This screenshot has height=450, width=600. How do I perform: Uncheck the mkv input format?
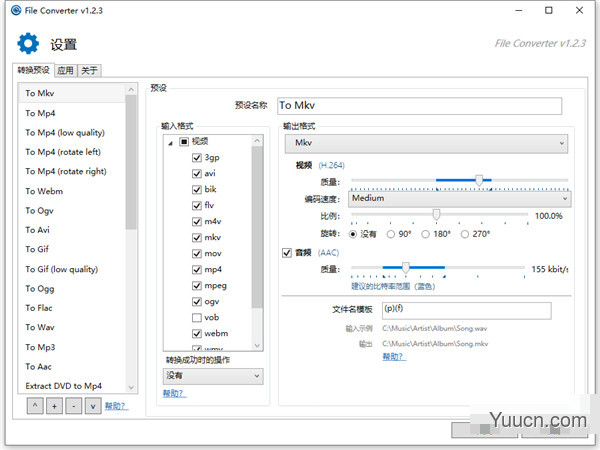click(x=197, y=238)
